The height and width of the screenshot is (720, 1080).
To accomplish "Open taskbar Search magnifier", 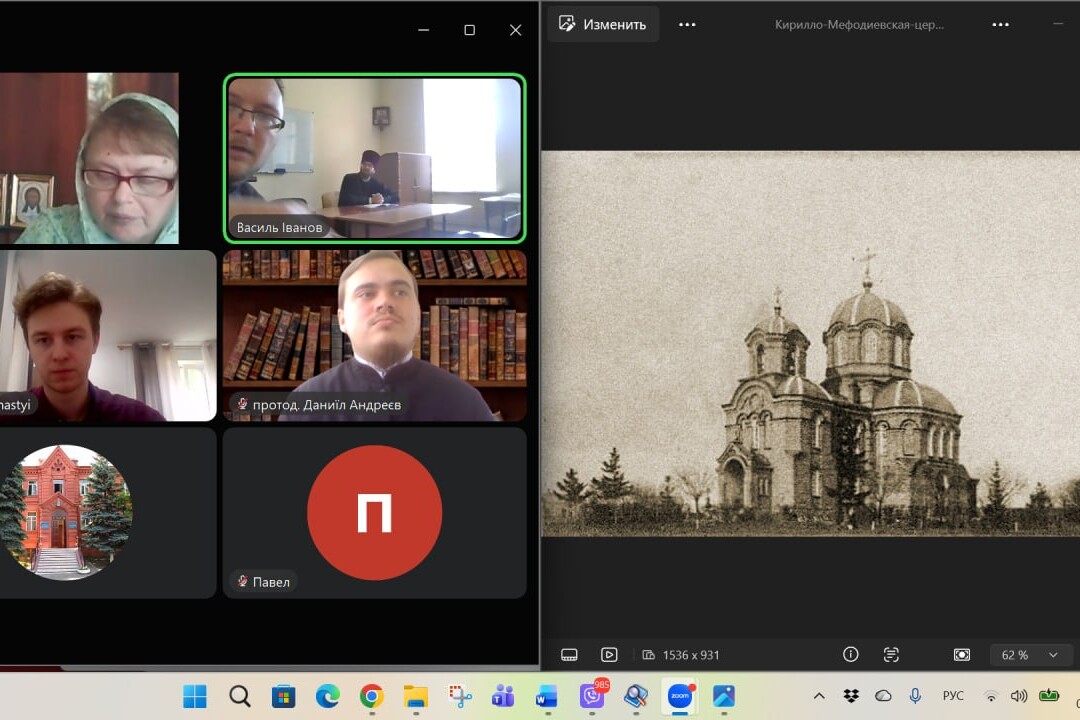I will [240, 697].
